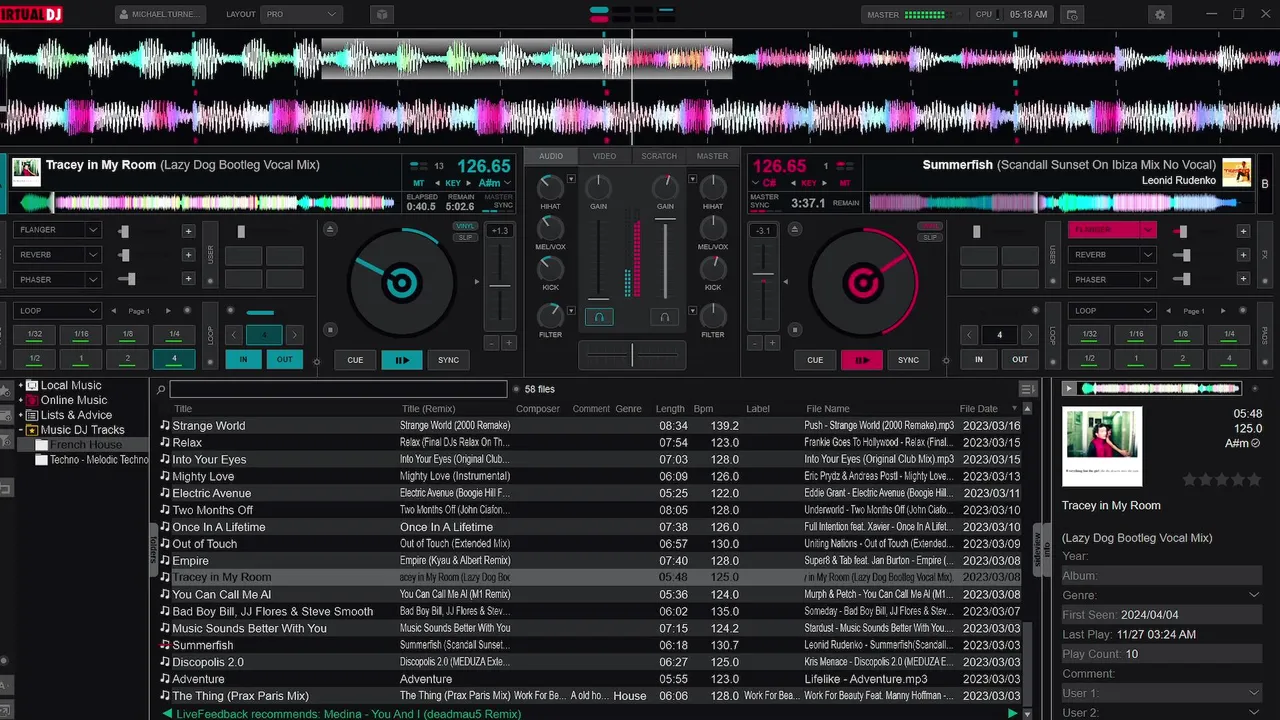
Task: Click the crossfader slider
Action: click(x=631, y=353)
